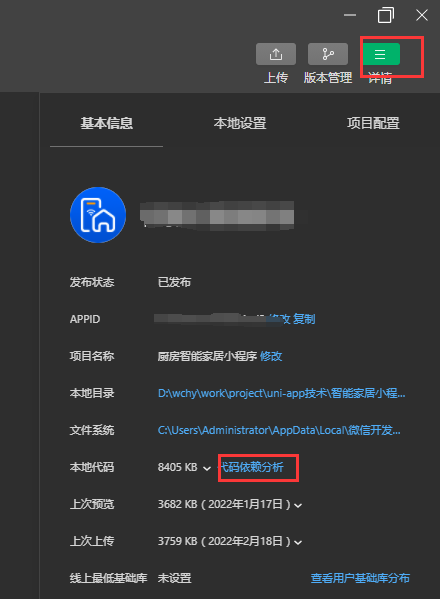The height and width of the screenshot is (599, 440).
Task: Restore down the window using overlapping squares icon
Action: pyautogui.click(x=385, y=15)
